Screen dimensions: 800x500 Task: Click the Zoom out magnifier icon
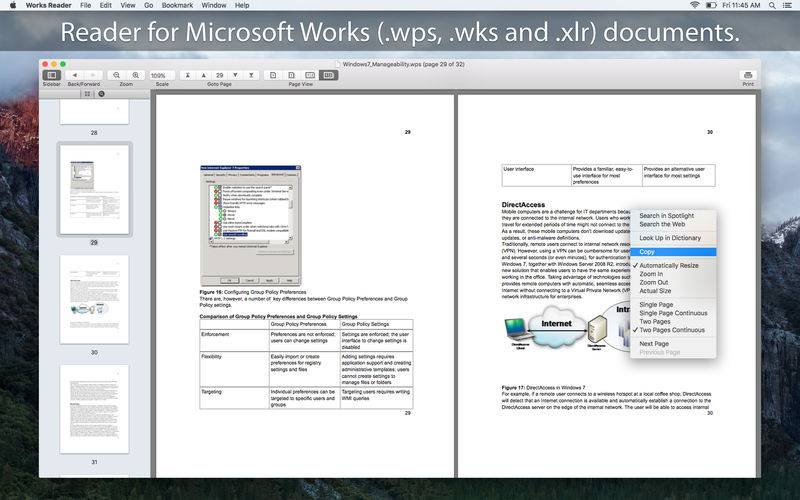pyautogui.click(x=117, y=75)
